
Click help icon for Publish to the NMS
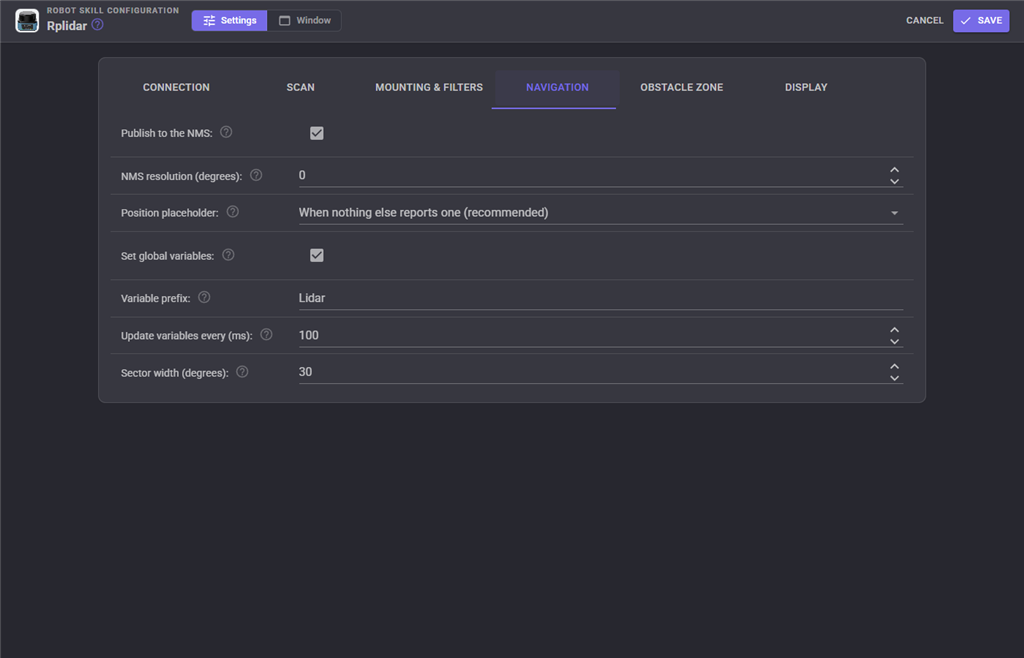[x=226, y=132]
